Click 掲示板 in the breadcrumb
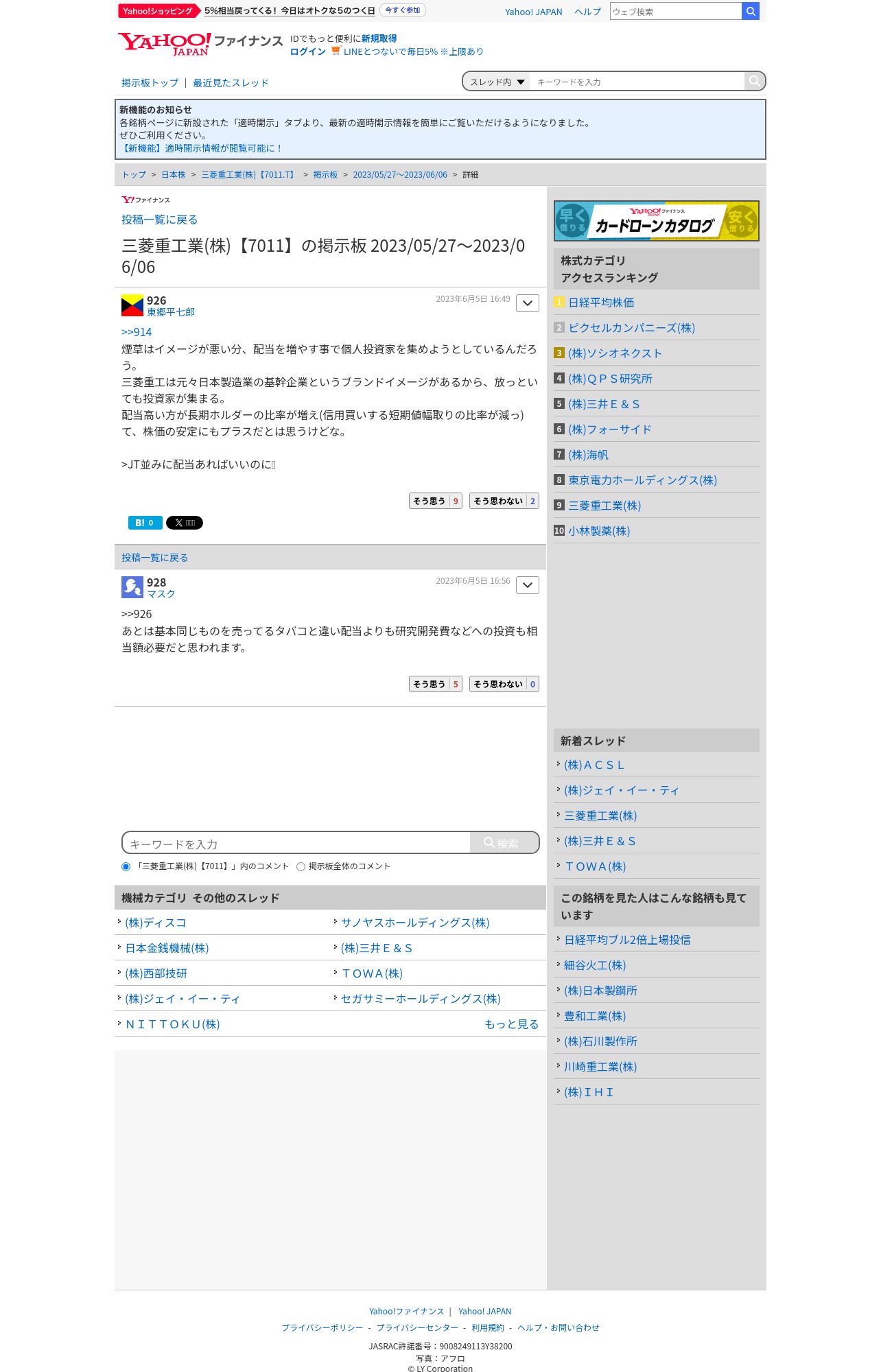The width and height of the screenshot is (881, 1372). coord(325,175)
